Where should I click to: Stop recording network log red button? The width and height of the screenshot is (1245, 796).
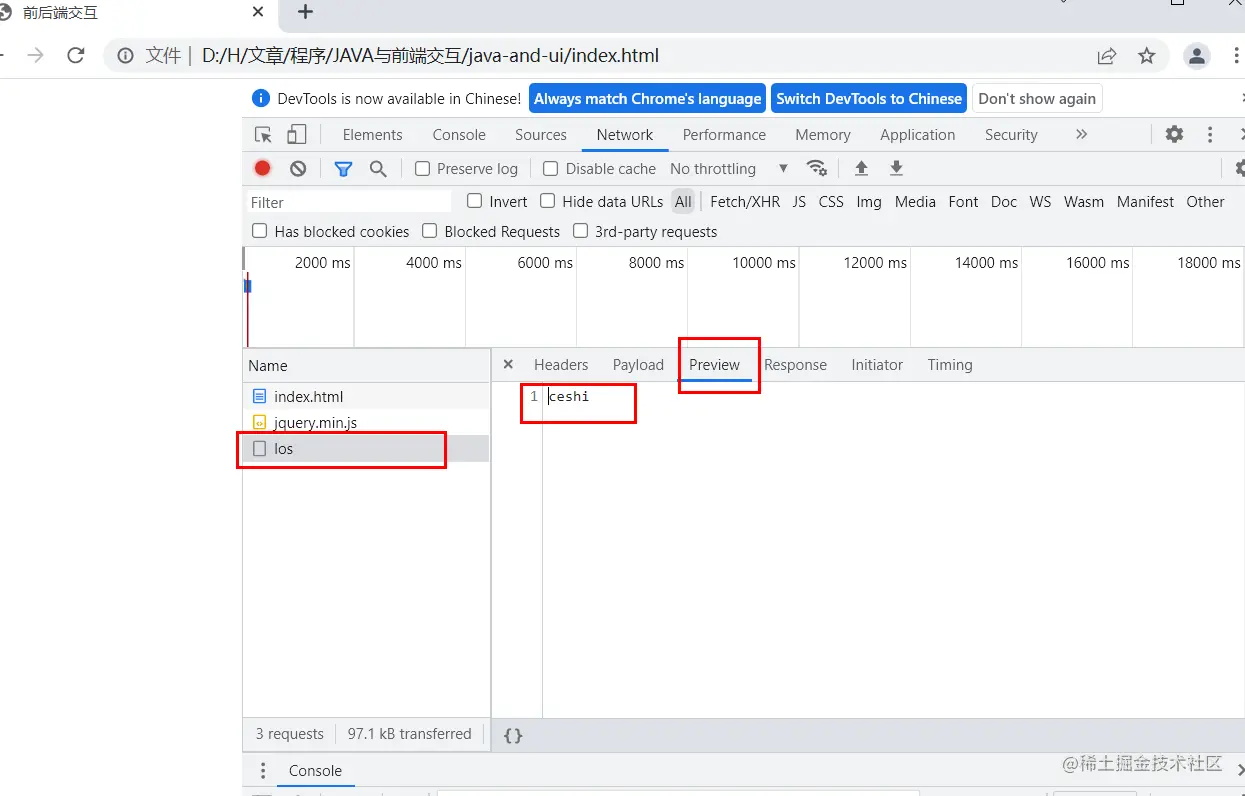(x=263, y=168)
